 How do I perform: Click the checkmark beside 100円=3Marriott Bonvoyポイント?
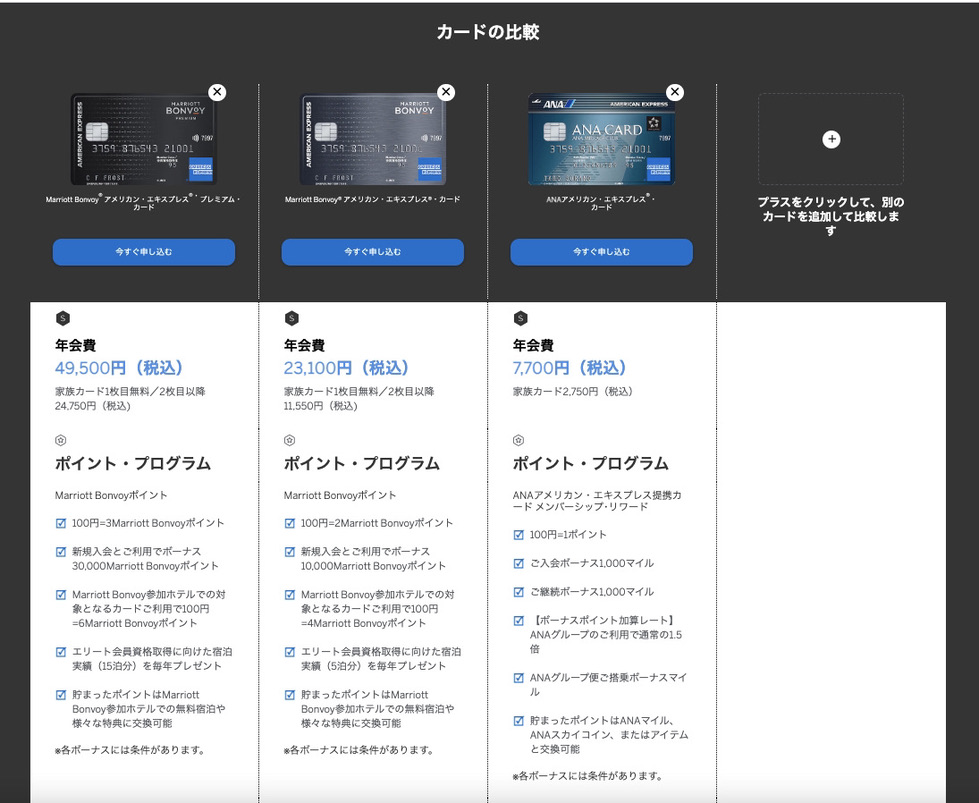[61, 523]
